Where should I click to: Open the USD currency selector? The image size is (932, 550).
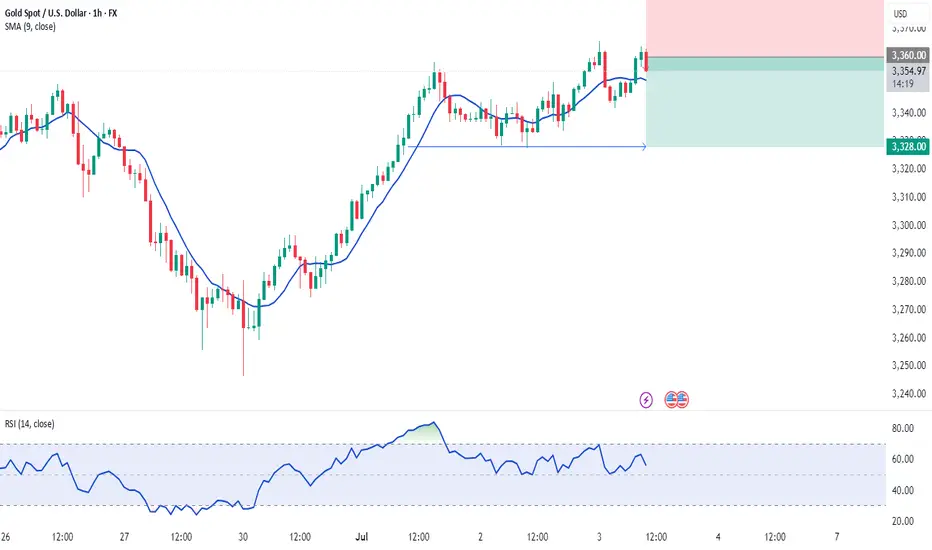900,14
